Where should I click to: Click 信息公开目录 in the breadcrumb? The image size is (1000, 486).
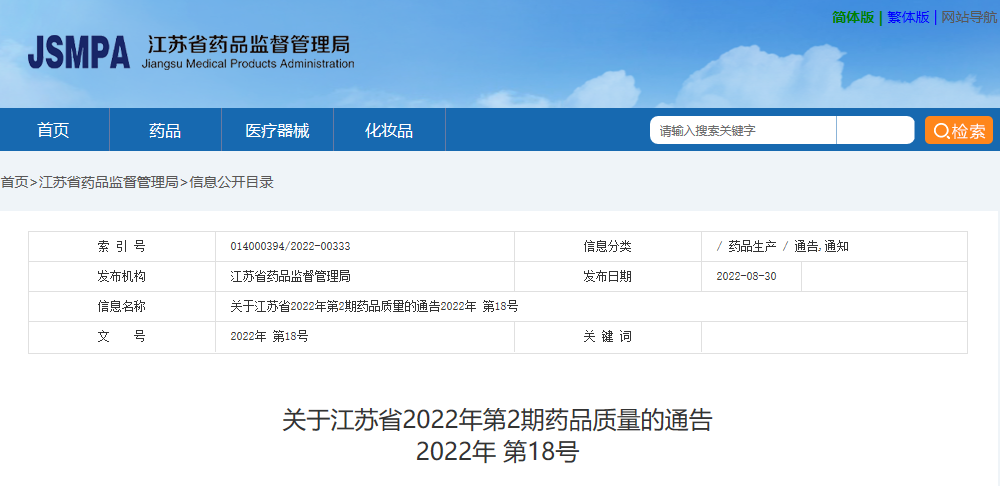(x=232, y=182)
